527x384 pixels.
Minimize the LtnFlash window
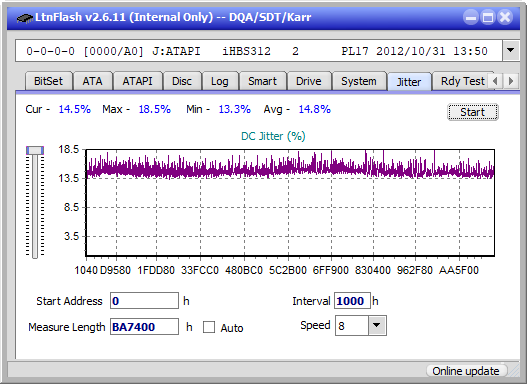(x=471, y=17)
